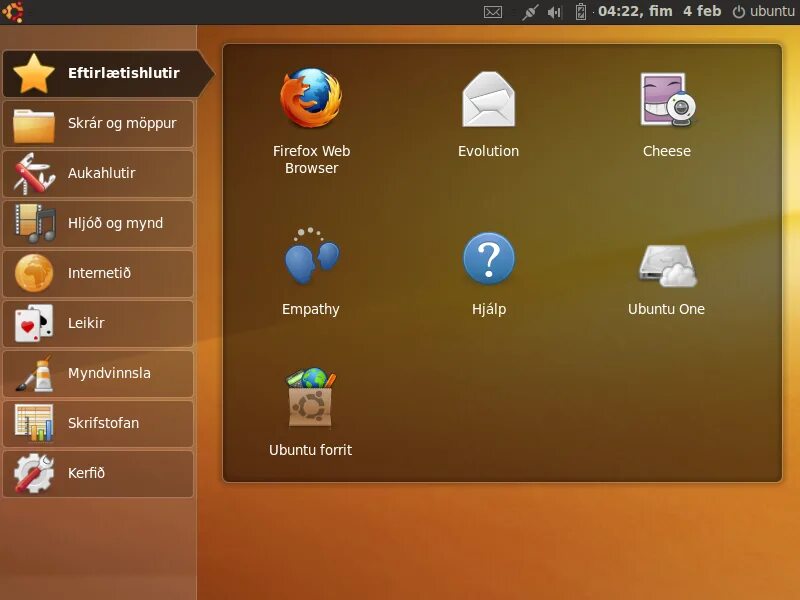Click the "Empathy" label text
Viewport: 800px width, 600px height.
tap(311, 309)
